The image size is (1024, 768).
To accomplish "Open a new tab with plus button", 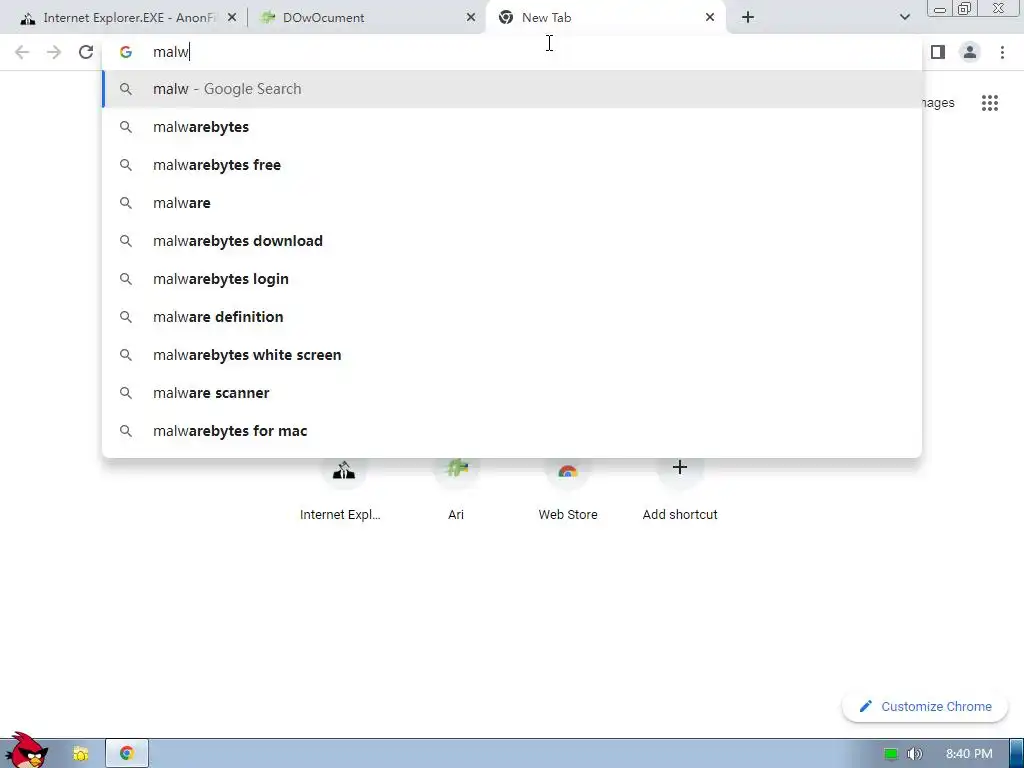I will point(748,18).
